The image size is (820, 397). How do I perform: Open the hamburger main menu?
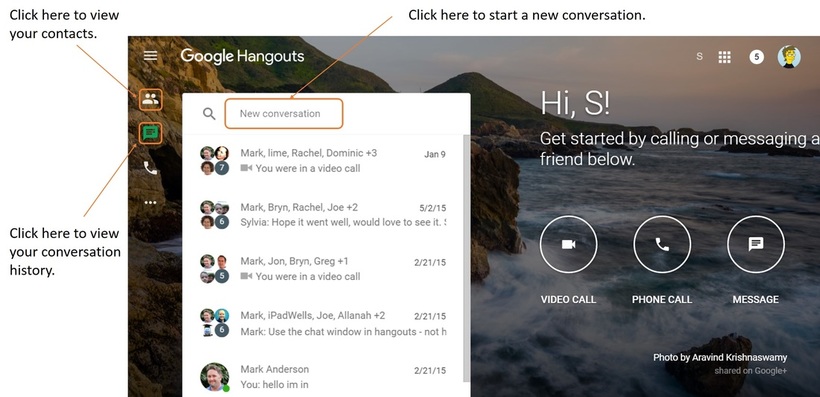click(151, 56)
